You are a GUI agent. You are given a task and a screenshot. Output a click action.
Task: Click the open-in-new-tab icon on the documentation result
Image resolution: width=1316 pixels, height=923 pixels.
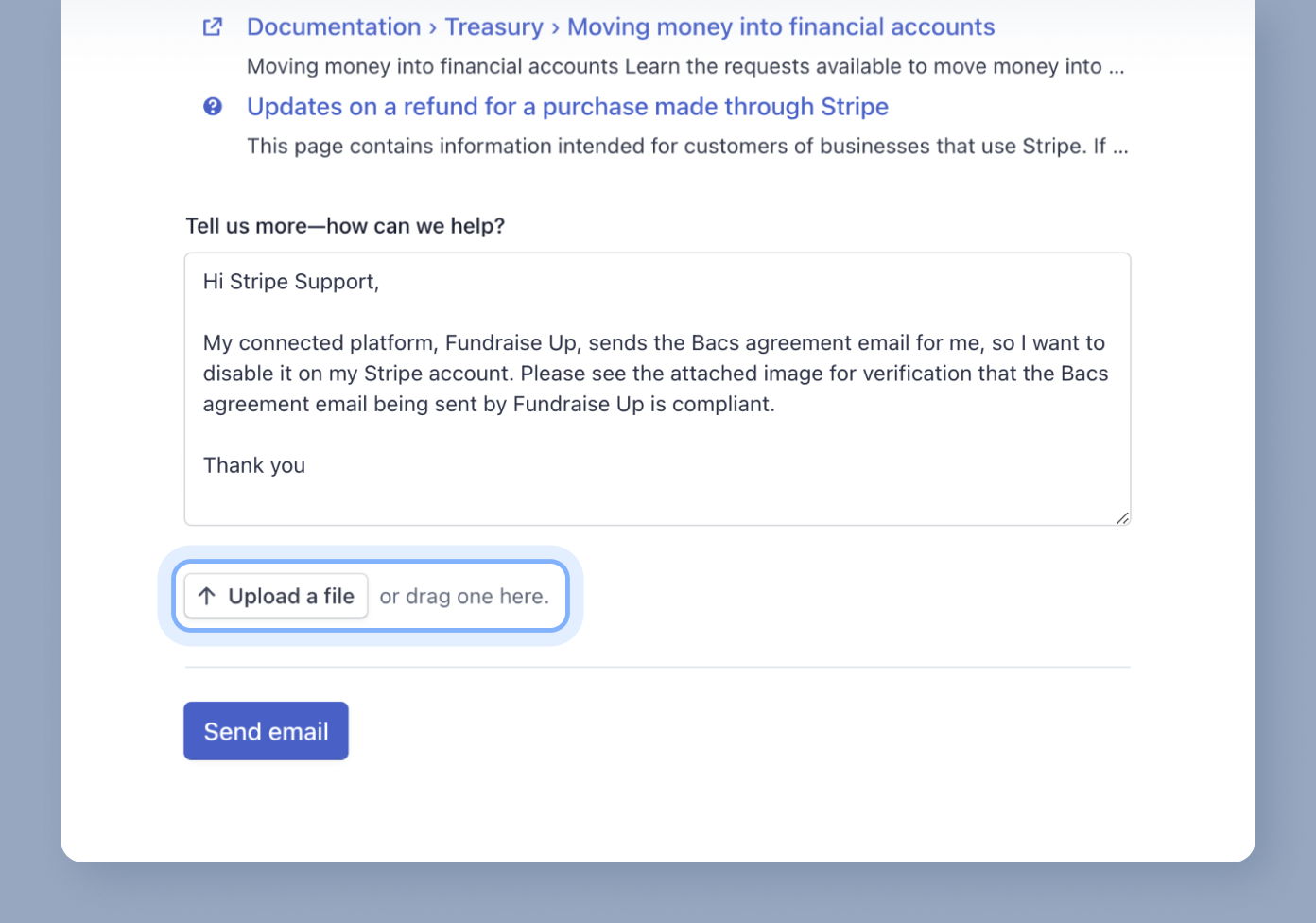tap(213, 26)
